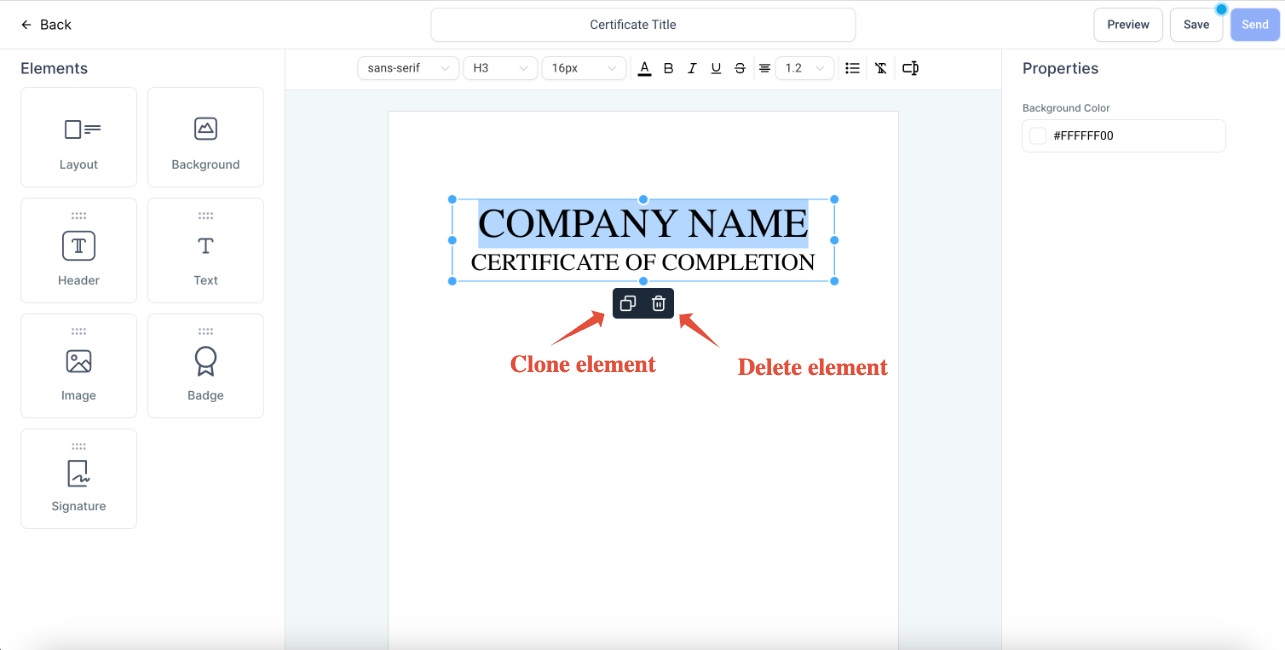
Task: Open the Background element option
Action: pos(205,138)
